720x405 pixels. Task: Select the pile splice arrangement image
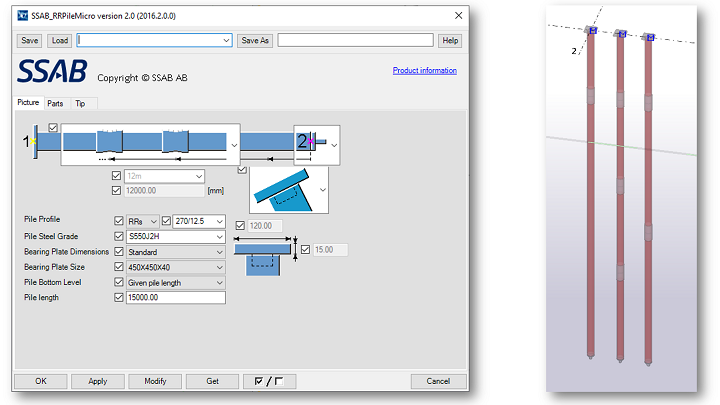tap(145, 144)
